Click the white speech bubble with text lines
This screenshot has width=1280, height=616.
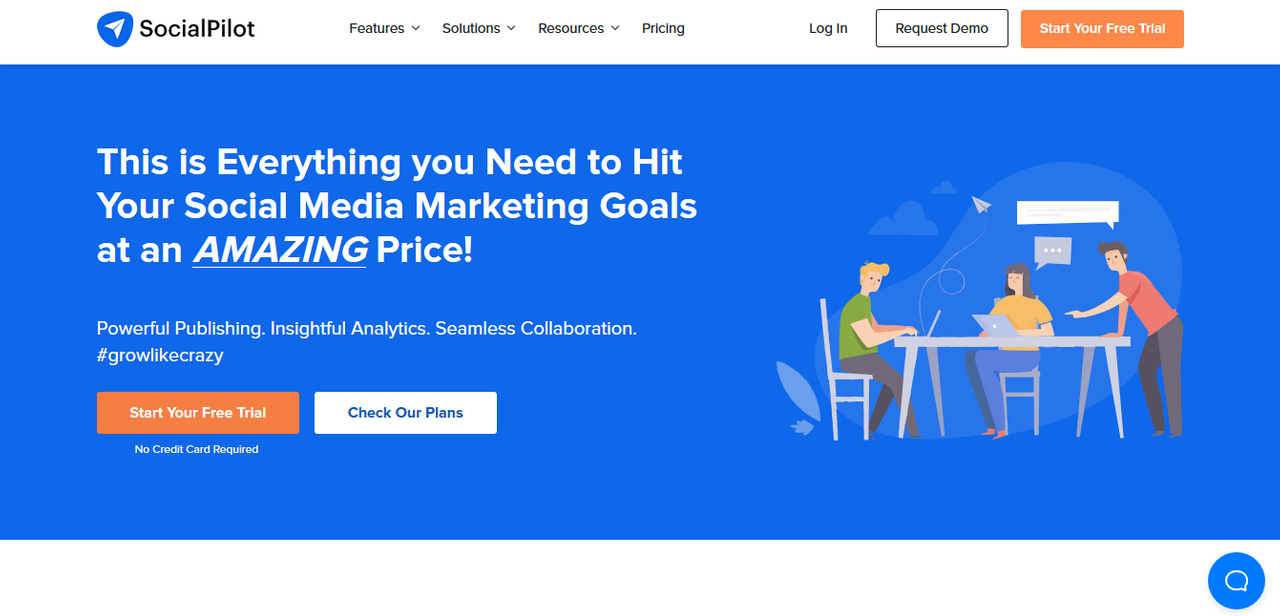click(x=1066, y=212)
